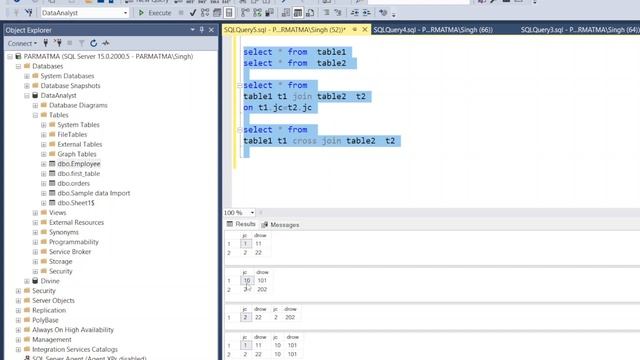Viewport: 640px width, 360px height.
Task: Display the estimated execution plan
Action: [x=205, y=13]
